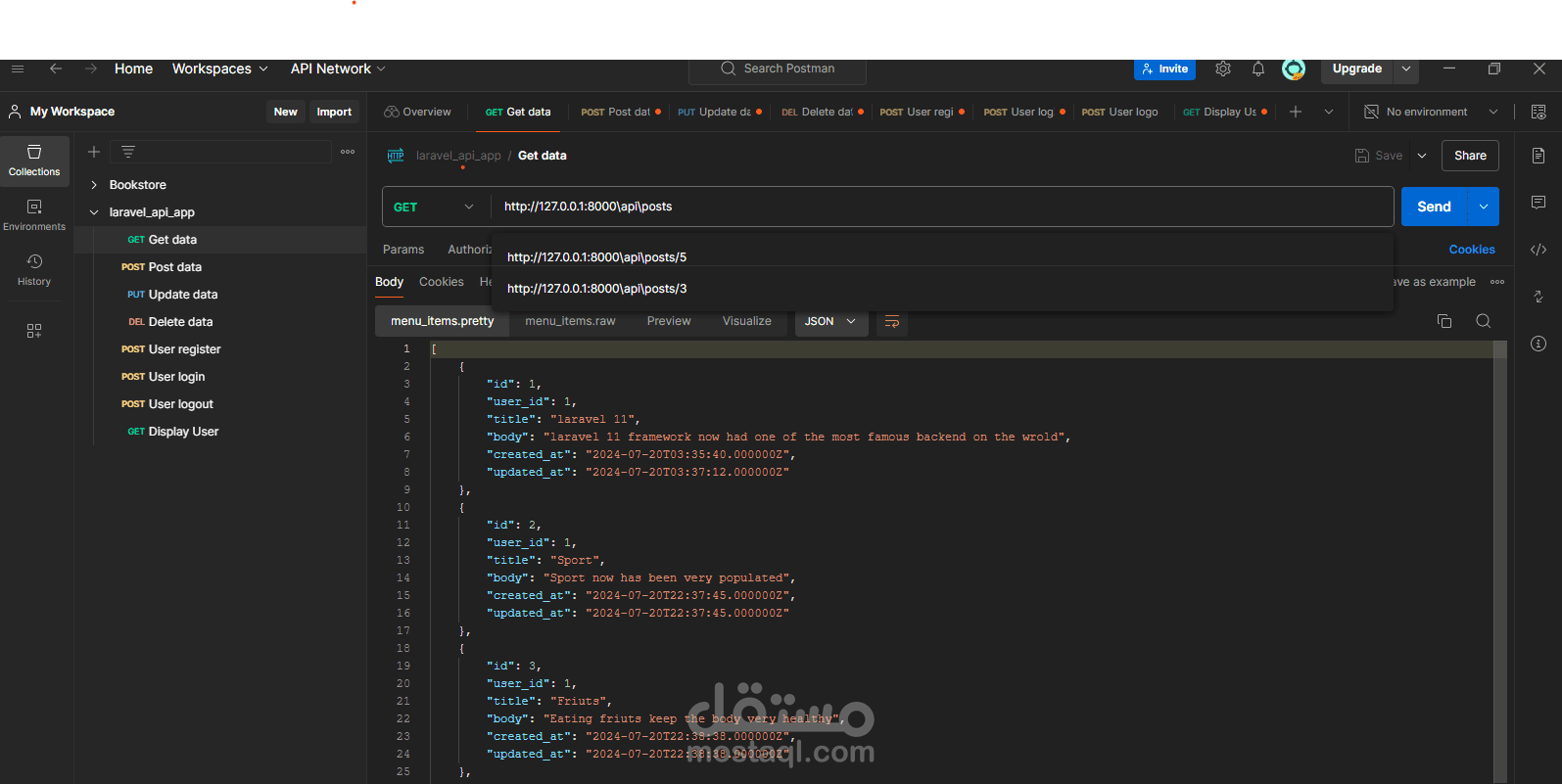
Task: Switch to the POST User login tab
Action: click(x=1023, y=112)
